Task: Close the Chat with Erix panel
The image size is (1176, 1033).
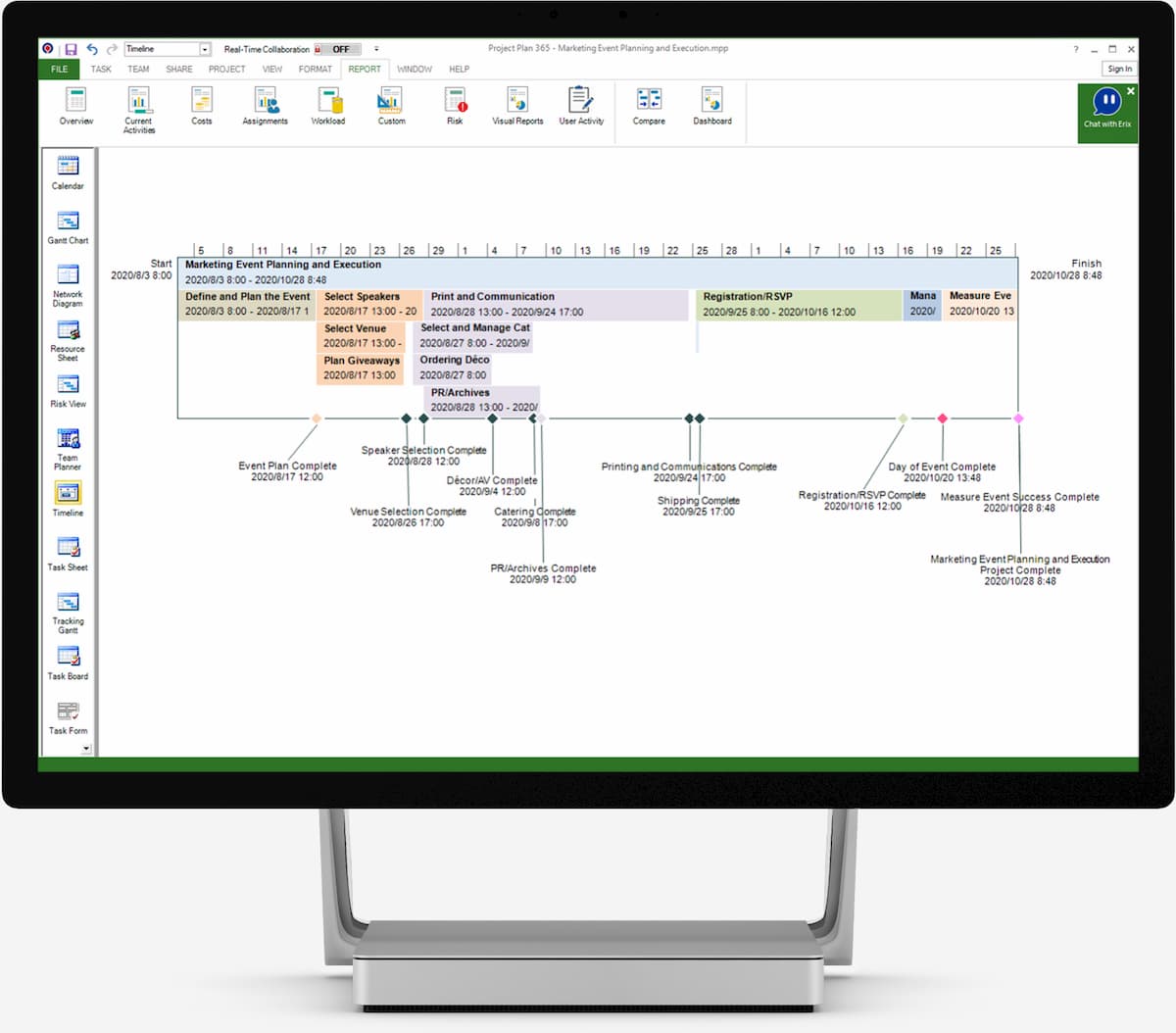Action: point(1130,91)
